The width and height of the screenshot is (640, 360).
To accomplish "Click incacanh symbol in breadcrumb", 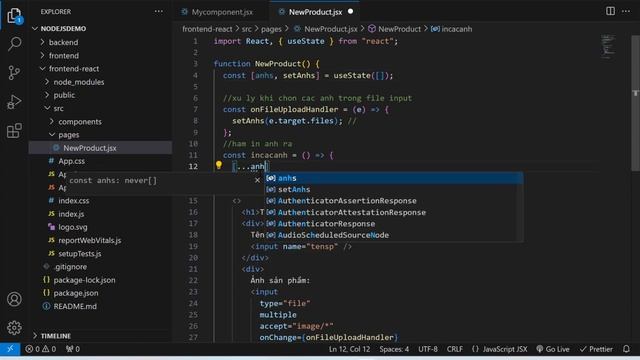I will pyautogui.click(x=451, y=29).
